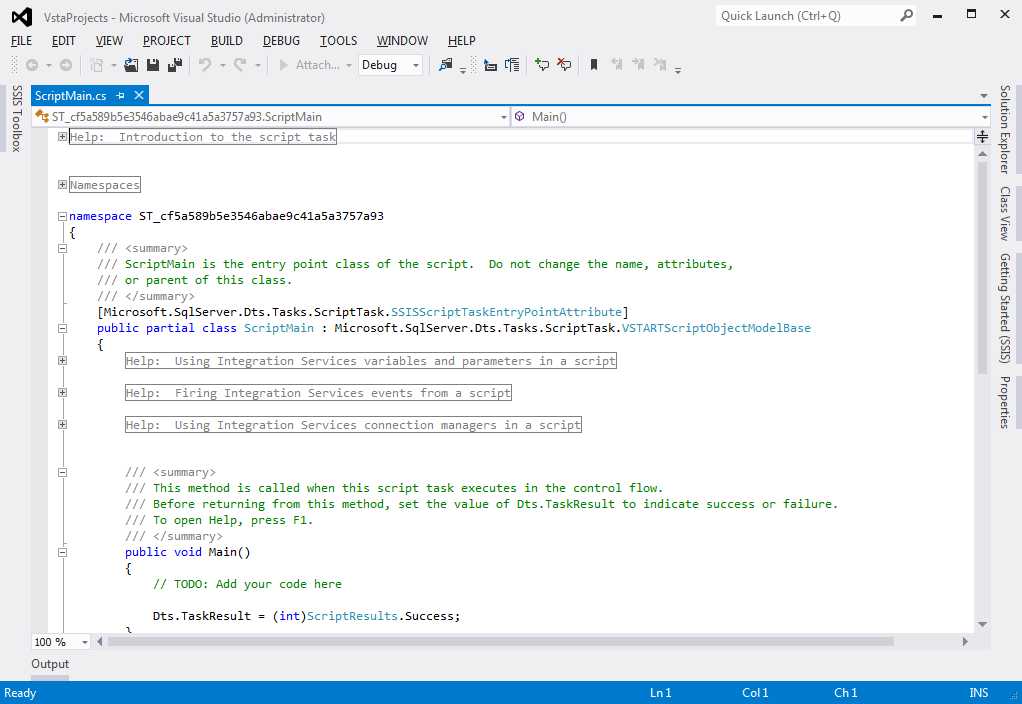Image resolution: width=1022 pixels, height=704 pixels.
Task: Collapse the Main() method body
Action: [x=62, y=552]
